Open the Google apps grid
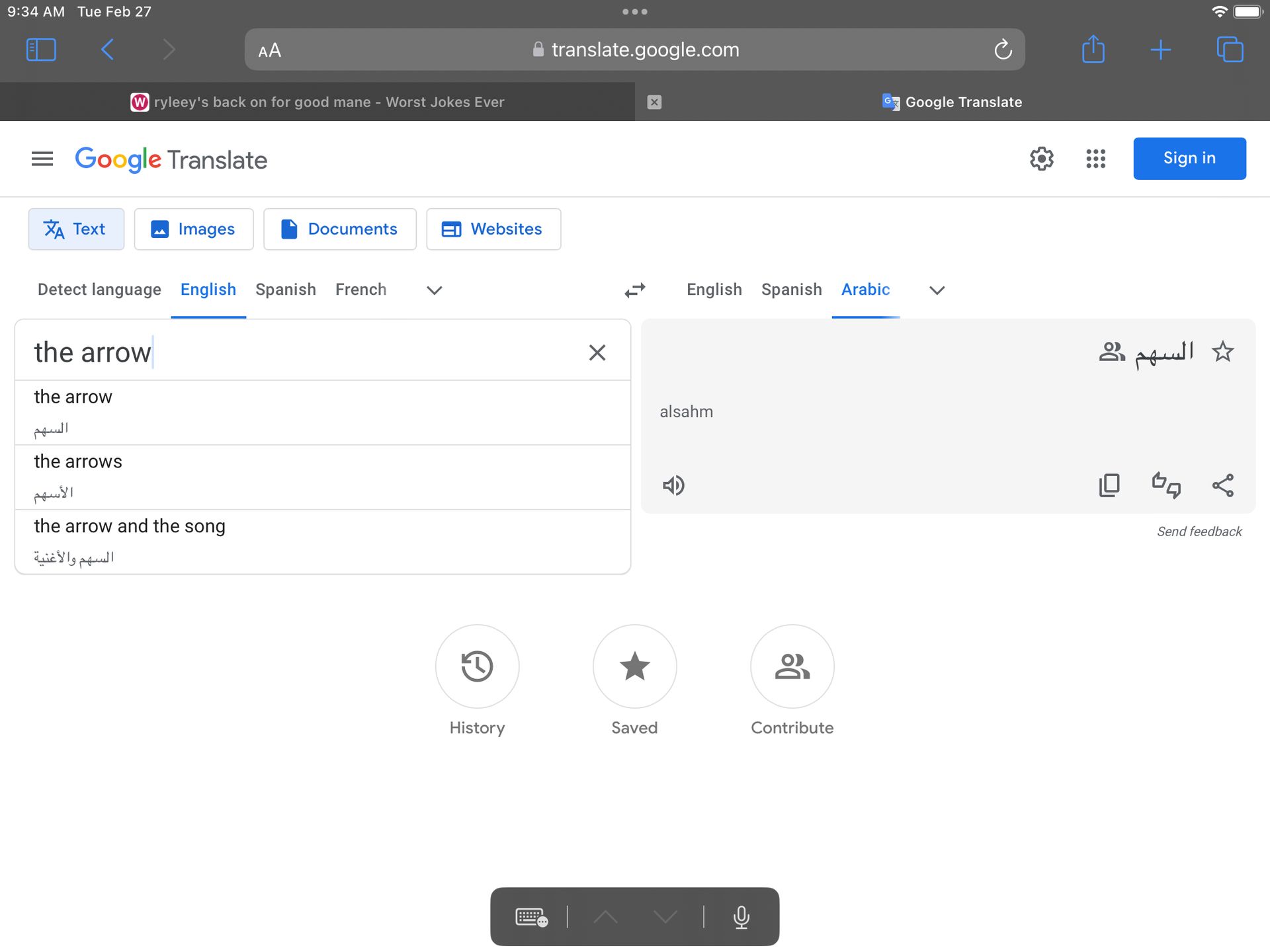The height and width of the screenshot is (952, 1270). point(1095,159)
